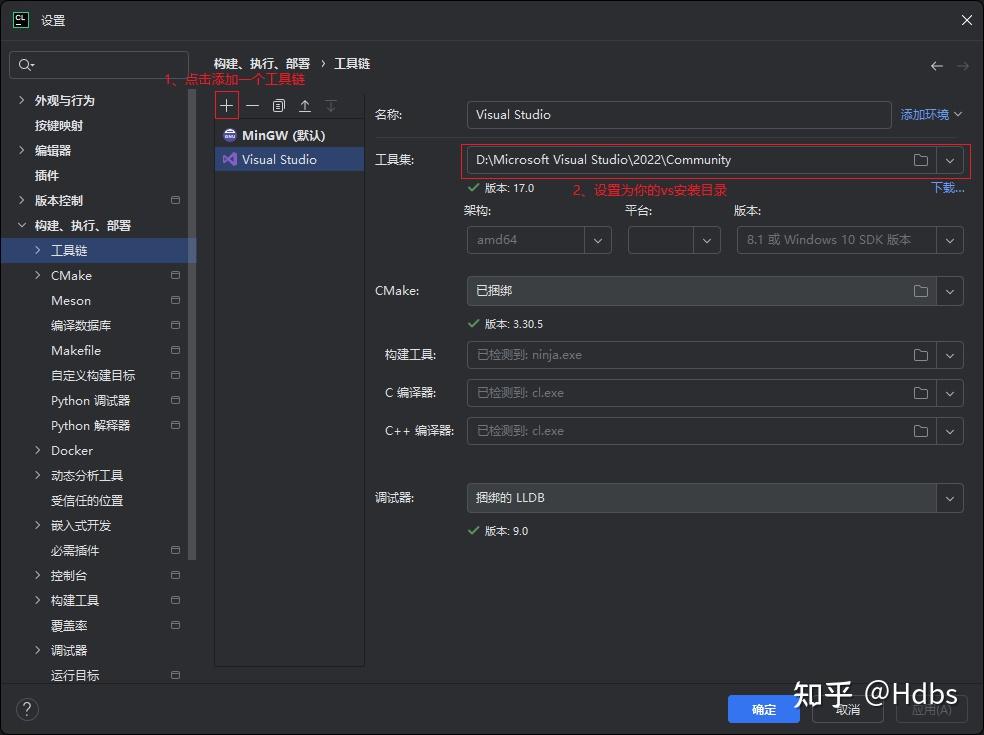
Task: Expand the 外观与行为 sidebar entry
Action: coord(22,100)
